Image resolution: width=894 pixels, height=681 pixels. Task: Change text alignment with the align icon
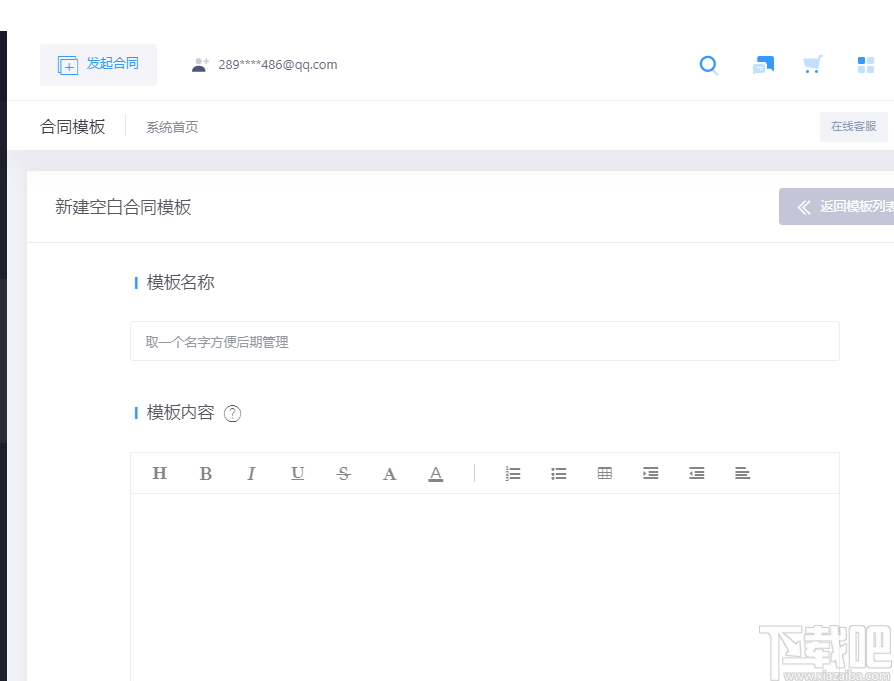click(x=742, y=473)
